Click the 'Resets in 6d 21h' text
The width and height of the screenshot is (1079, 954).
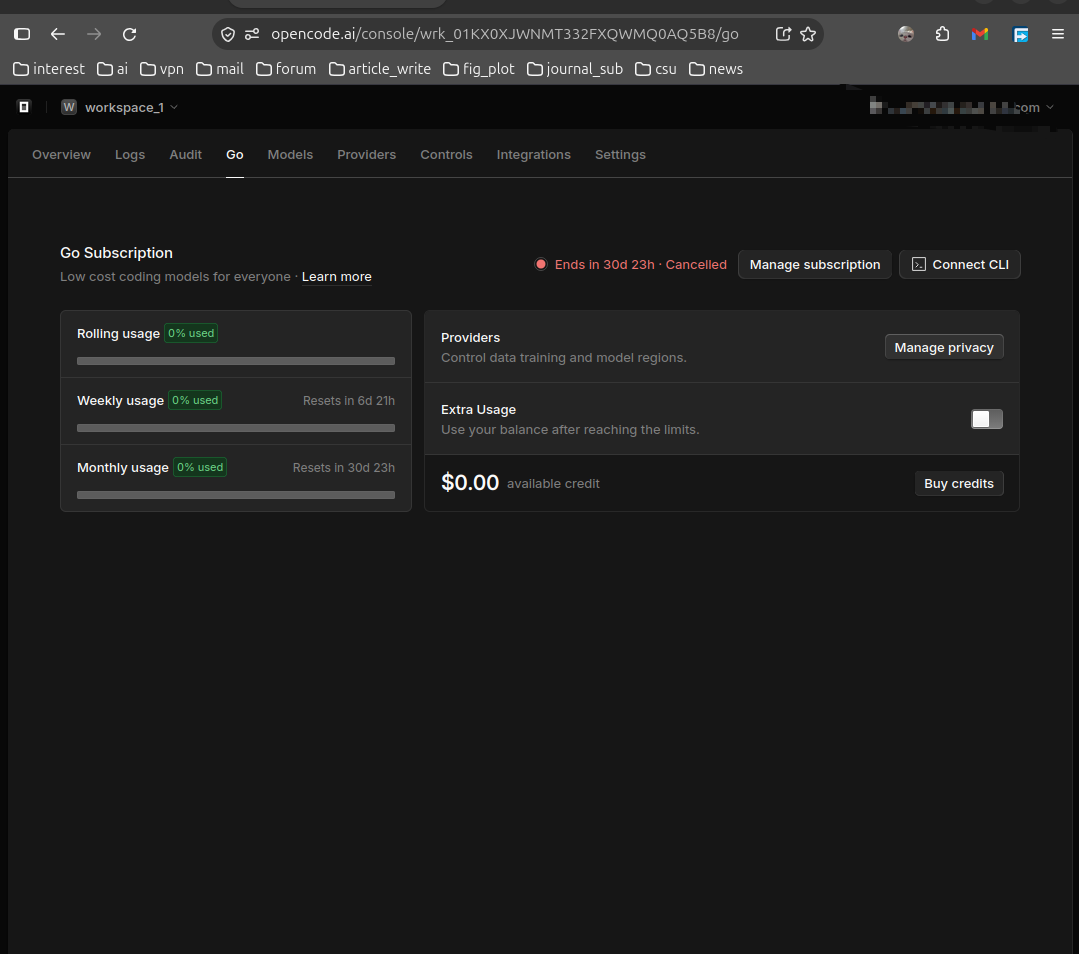[349, 401]
